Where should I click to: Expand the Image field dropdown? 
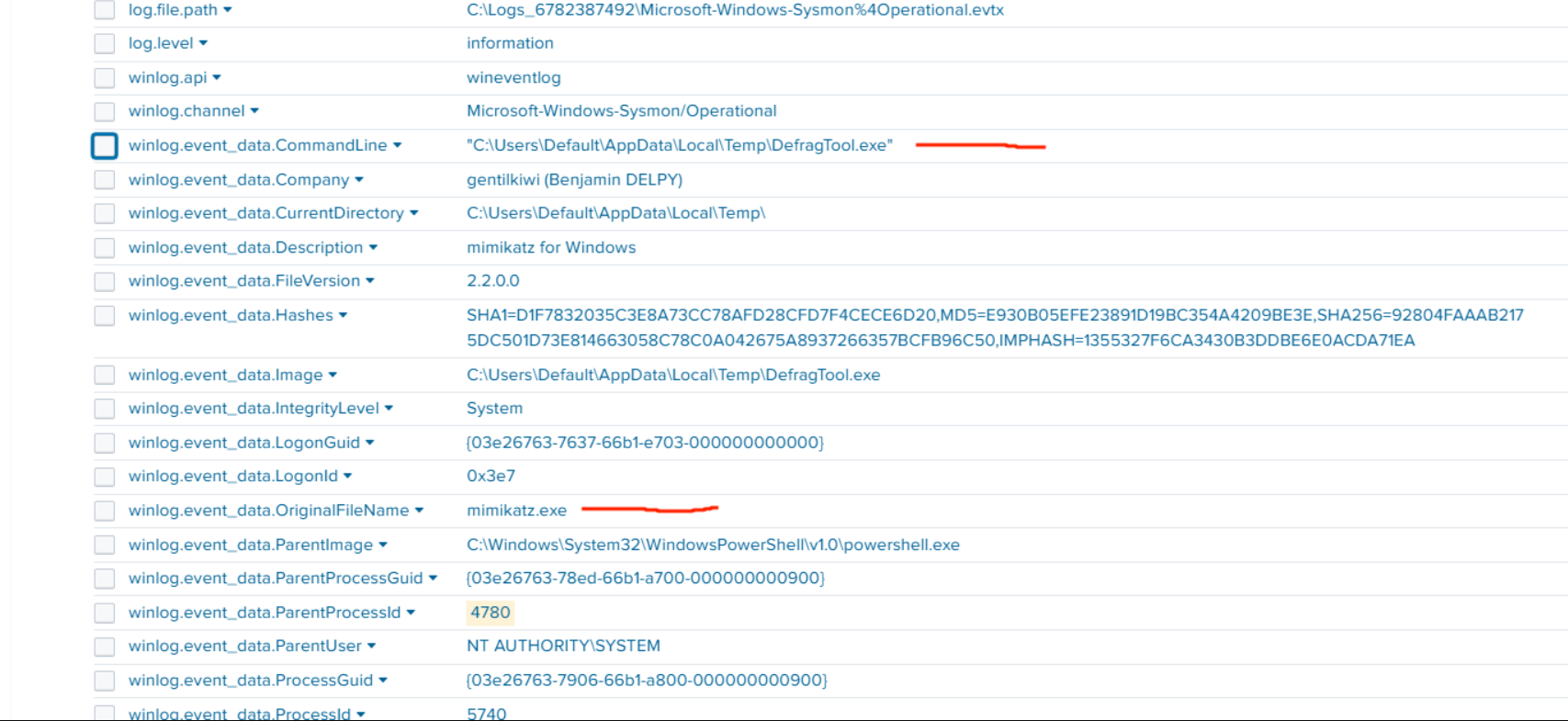coord(333,375)
